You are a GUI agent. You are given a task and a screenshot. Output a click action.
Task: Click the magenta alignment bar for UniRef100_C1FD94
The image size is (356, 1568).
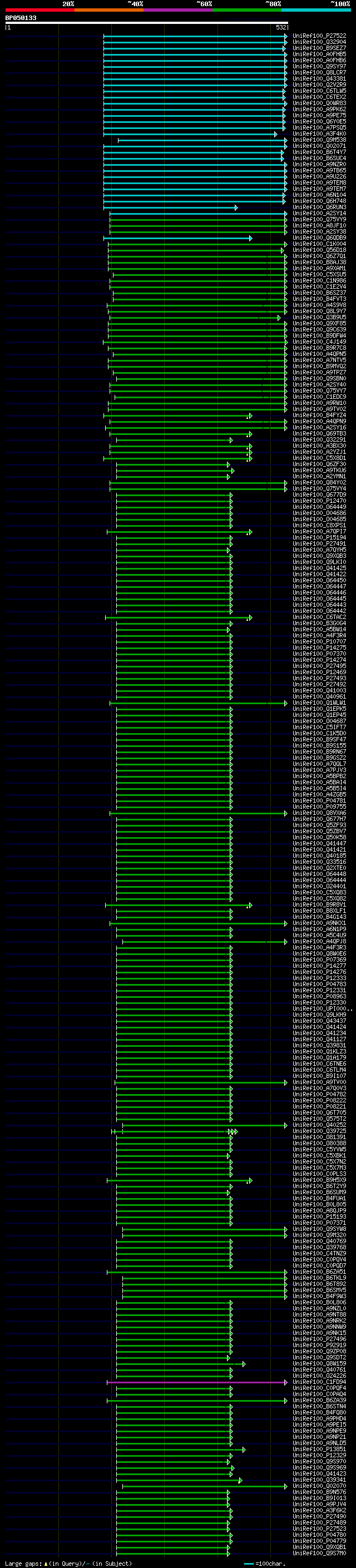(x=197, y=1382)
